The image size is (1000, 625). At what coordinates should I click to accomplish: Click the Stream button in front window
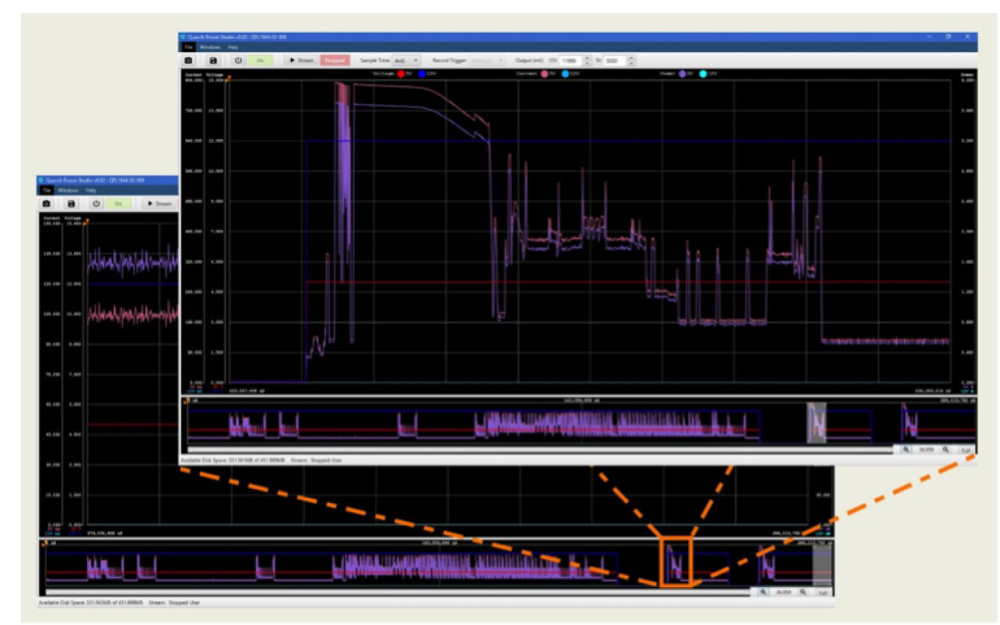pyautogui.click(x=301, y=60)
